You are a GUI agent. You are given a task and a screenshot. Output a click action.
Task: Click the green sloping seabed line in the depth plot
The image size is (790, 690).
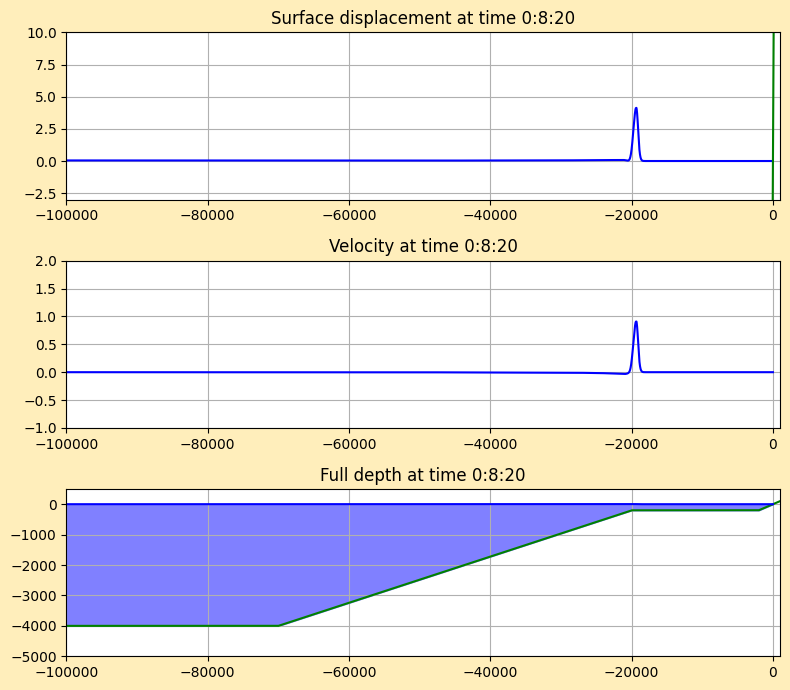coord(455,568)
